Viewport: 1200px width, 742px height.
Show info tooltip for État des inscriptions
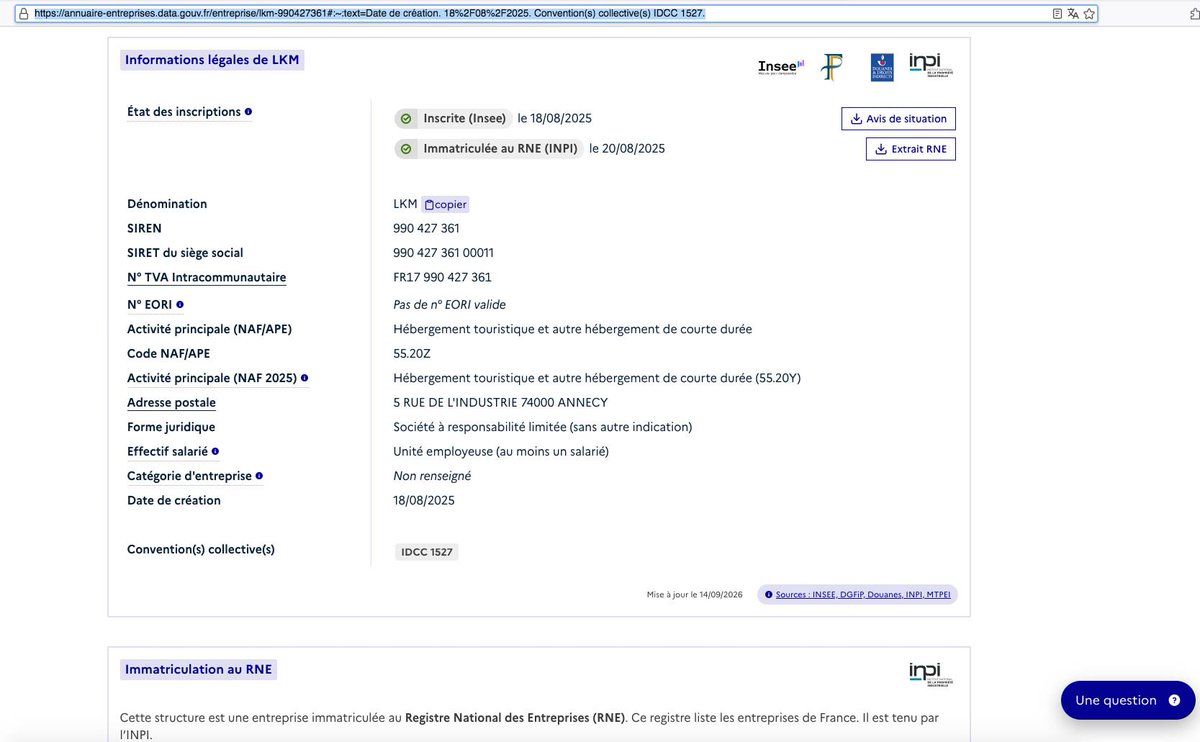248,112
